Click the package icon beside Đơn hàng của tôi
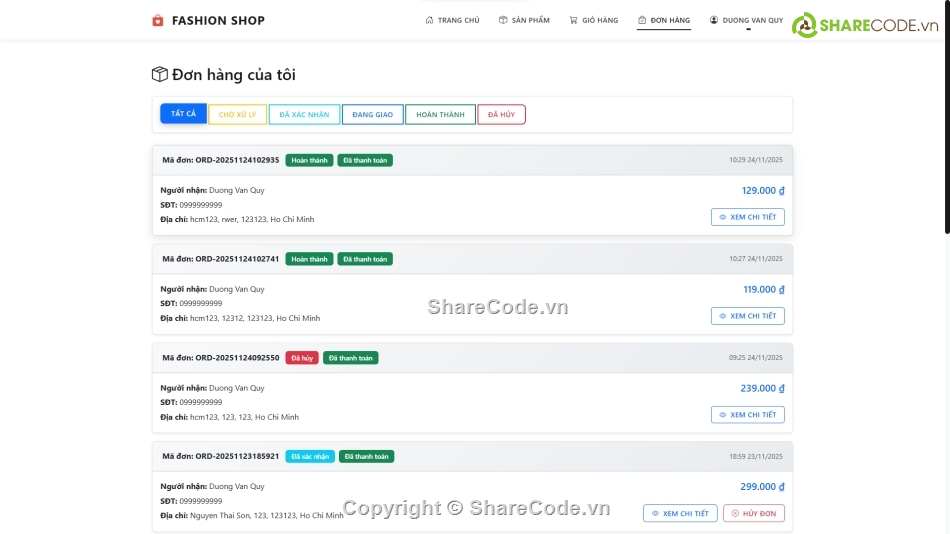Screen dimensions: 950x534 (x=159, y=74)
